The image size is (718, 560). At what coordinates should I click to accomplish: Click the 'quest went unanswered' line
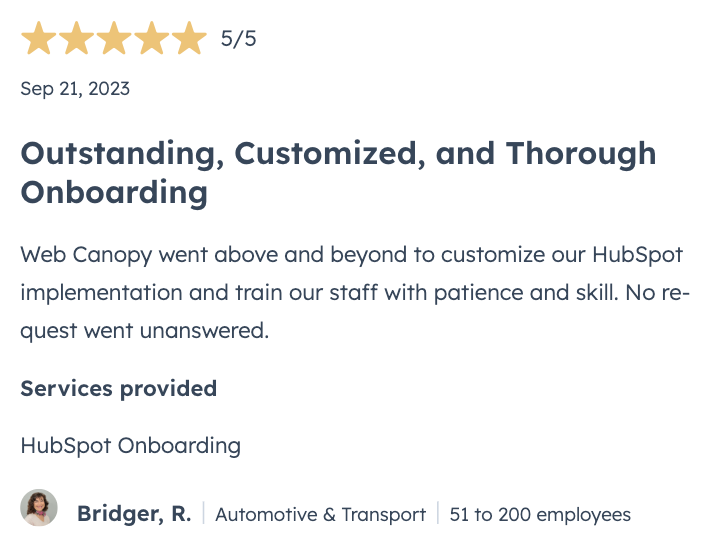[x=145, y=331]
